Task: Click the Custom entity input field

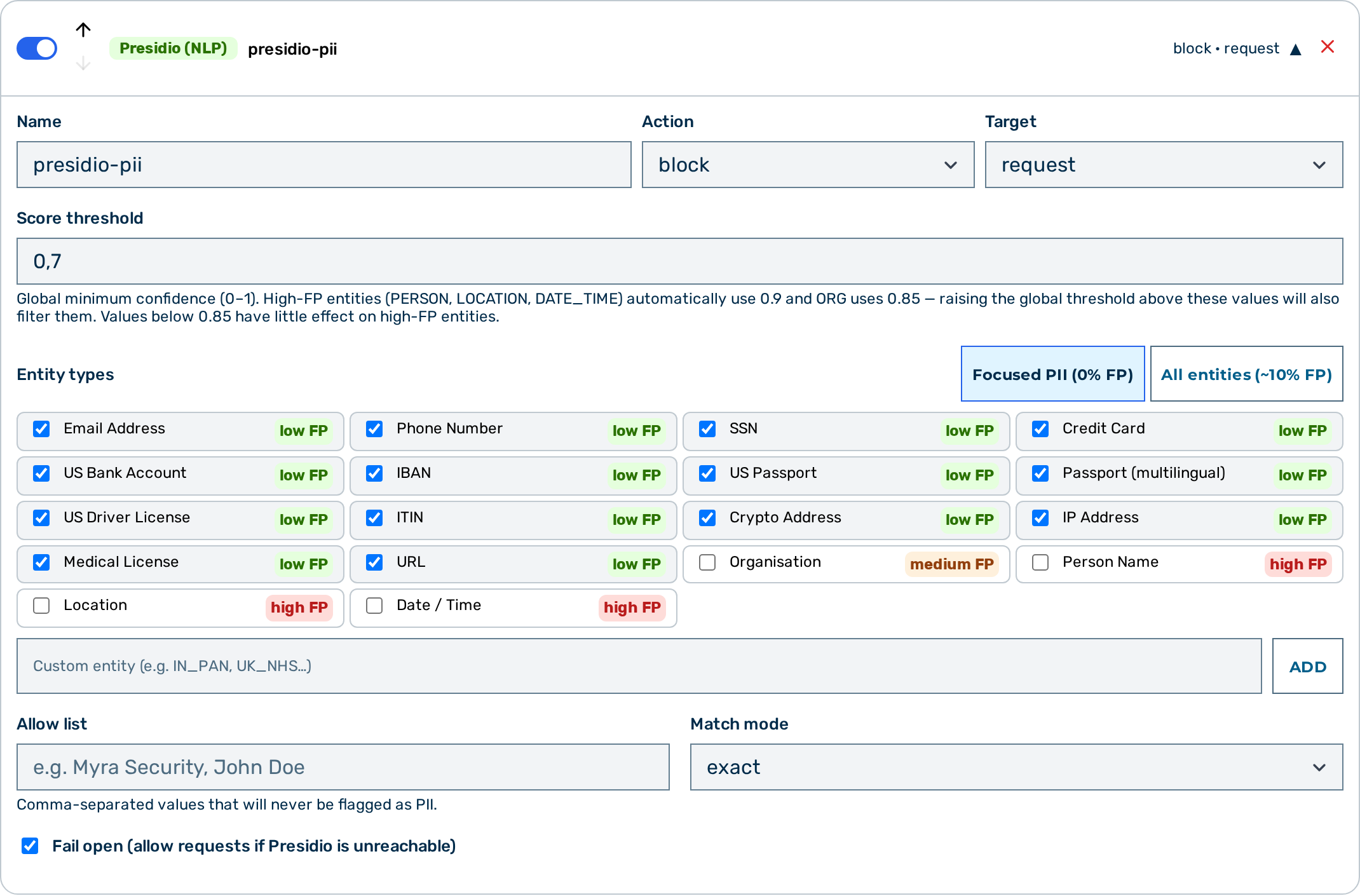Action: point(639,666)
